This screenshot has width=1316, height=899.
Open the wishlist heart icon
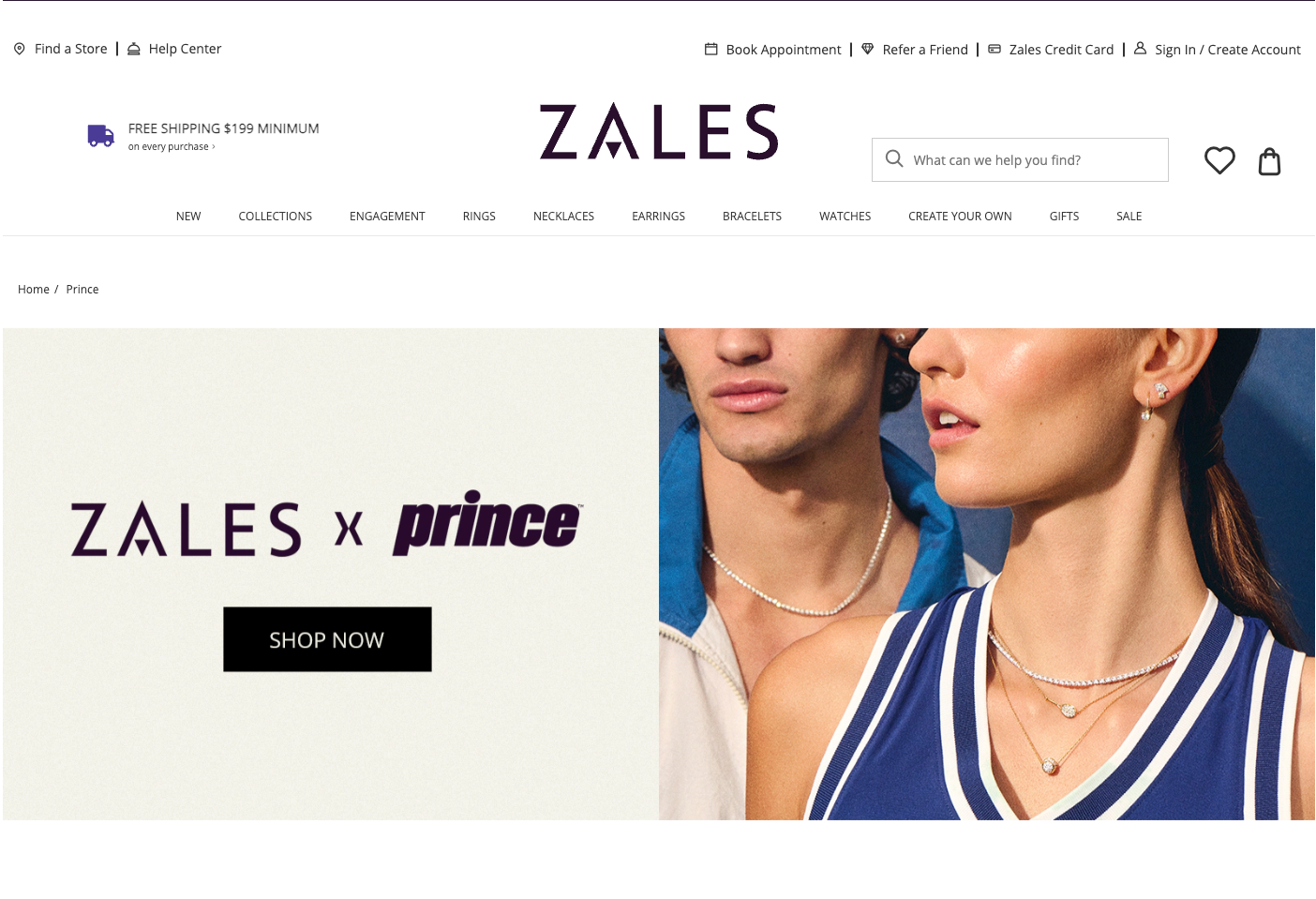click(x=1219, y=160)
